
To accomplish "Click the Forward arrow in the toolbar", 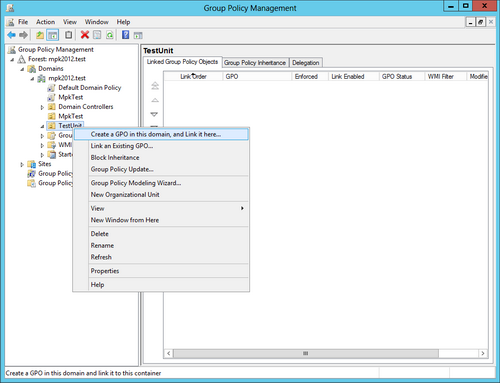I will (23, 35).
